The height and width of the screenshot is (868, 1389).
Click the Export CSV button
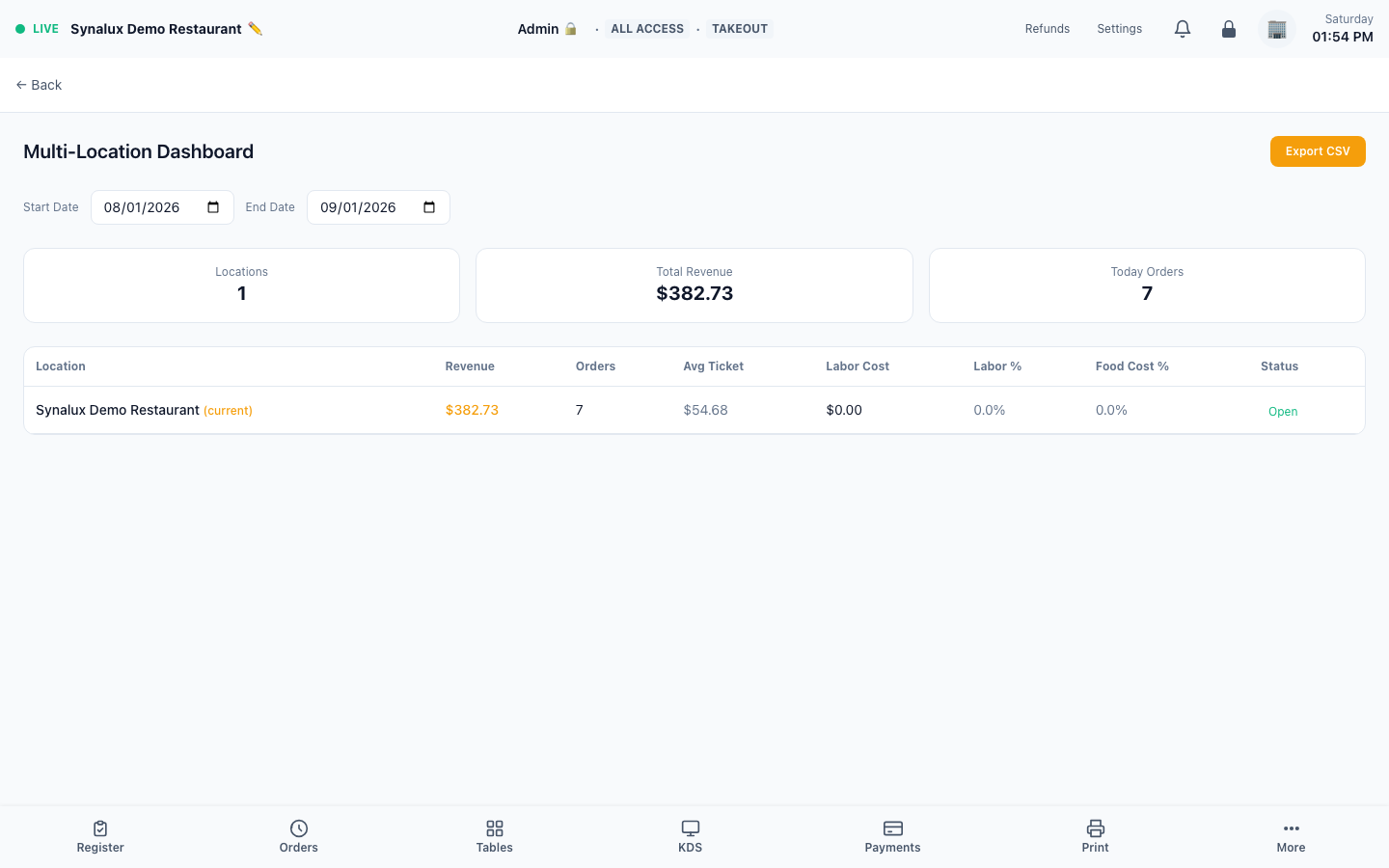coord(1318,151)
